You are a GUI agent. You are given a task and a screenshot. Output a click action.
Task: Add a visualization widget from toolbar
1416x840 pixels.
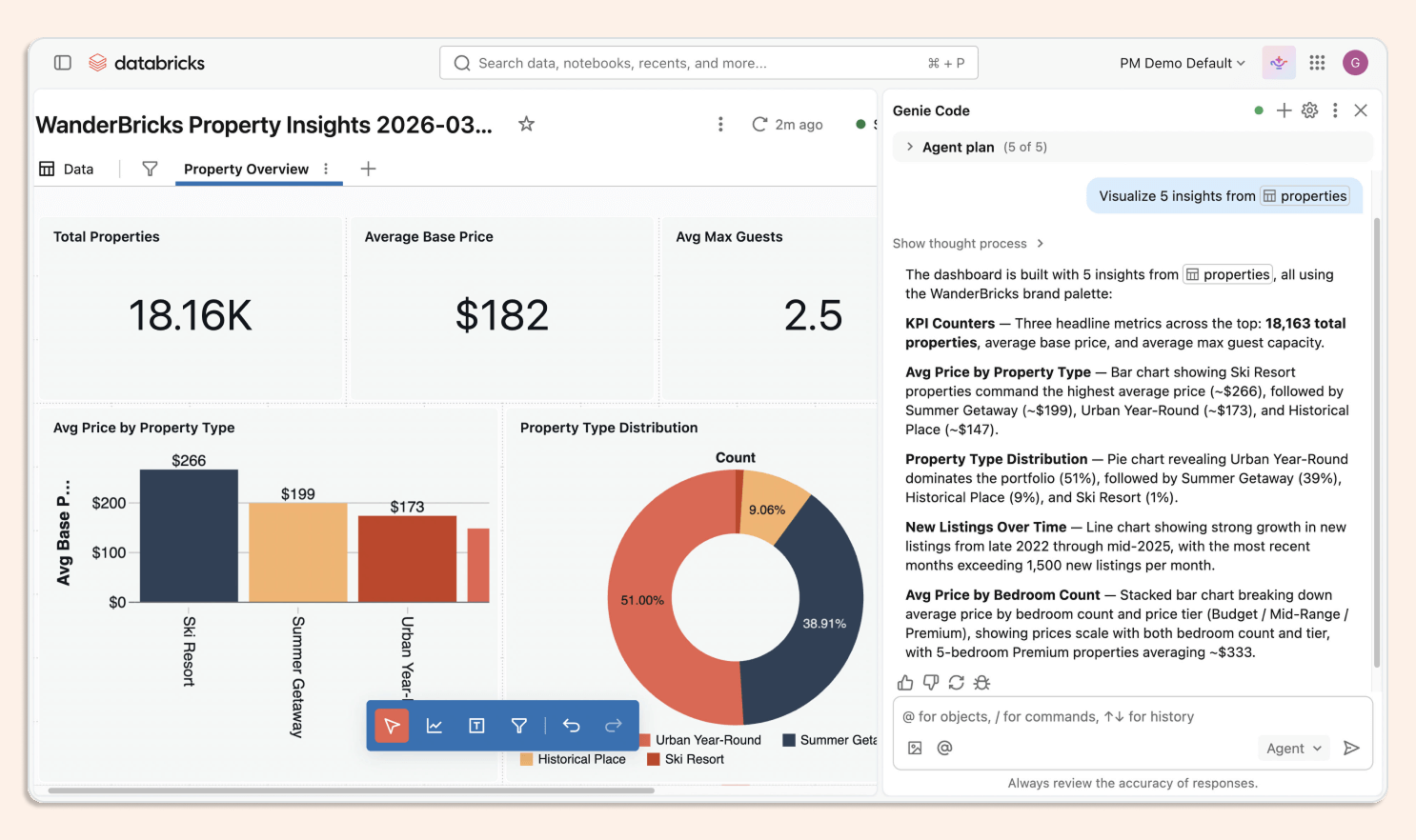435,726
